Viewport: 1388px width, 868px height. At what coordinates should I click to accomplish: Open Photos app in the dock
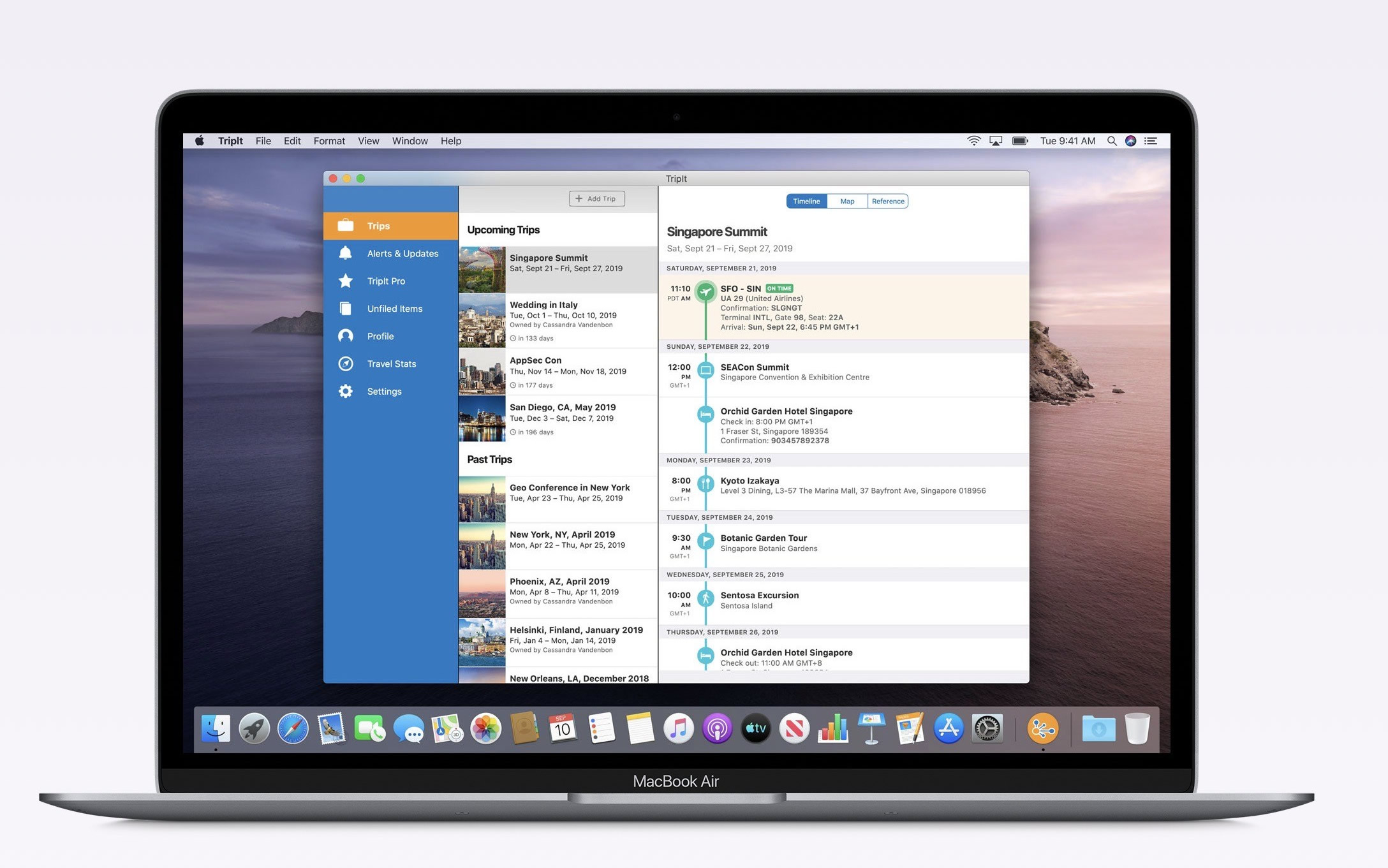click(485, 728)
